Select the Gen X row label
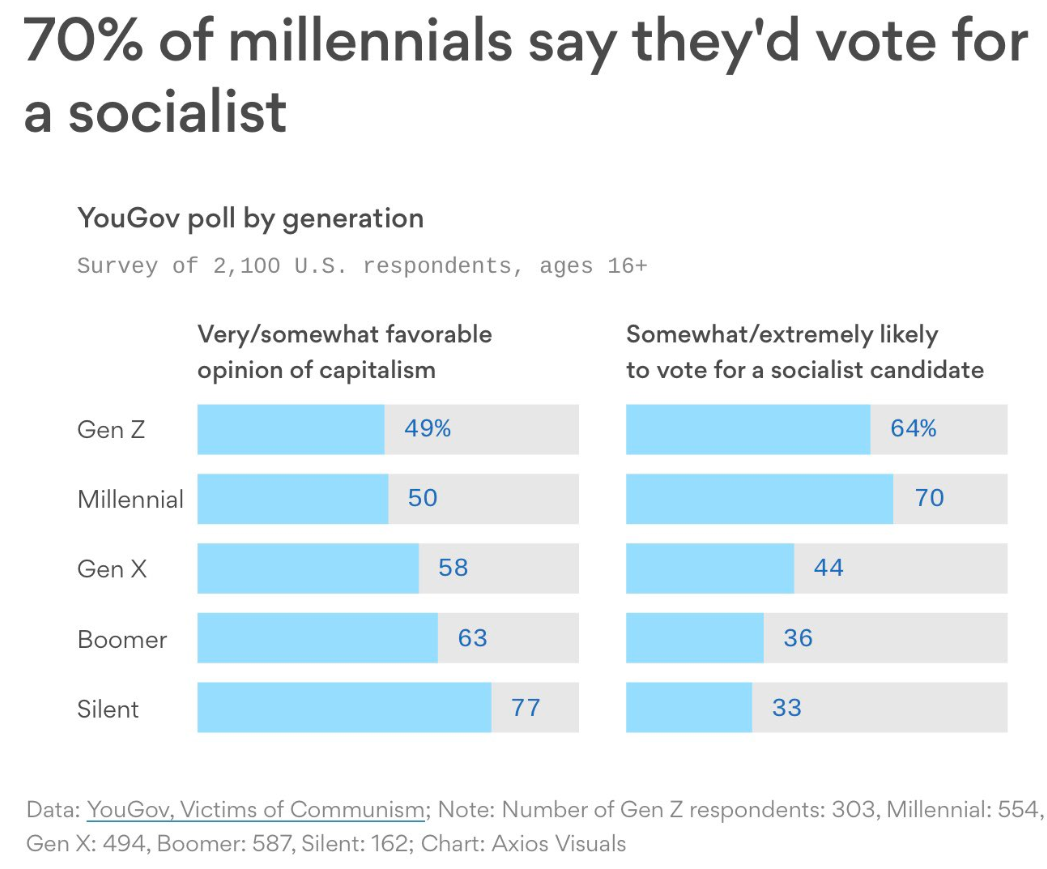Screen dimensions: 1047x869 click(x=113, y=569)
